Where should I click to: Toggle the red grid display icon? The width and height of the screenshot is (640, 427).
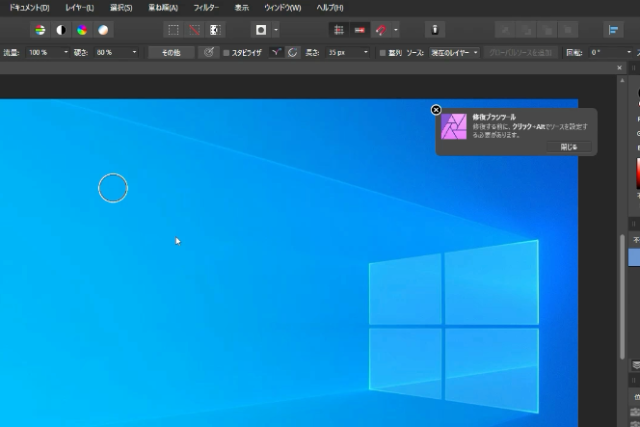click(x=339, y=30)
